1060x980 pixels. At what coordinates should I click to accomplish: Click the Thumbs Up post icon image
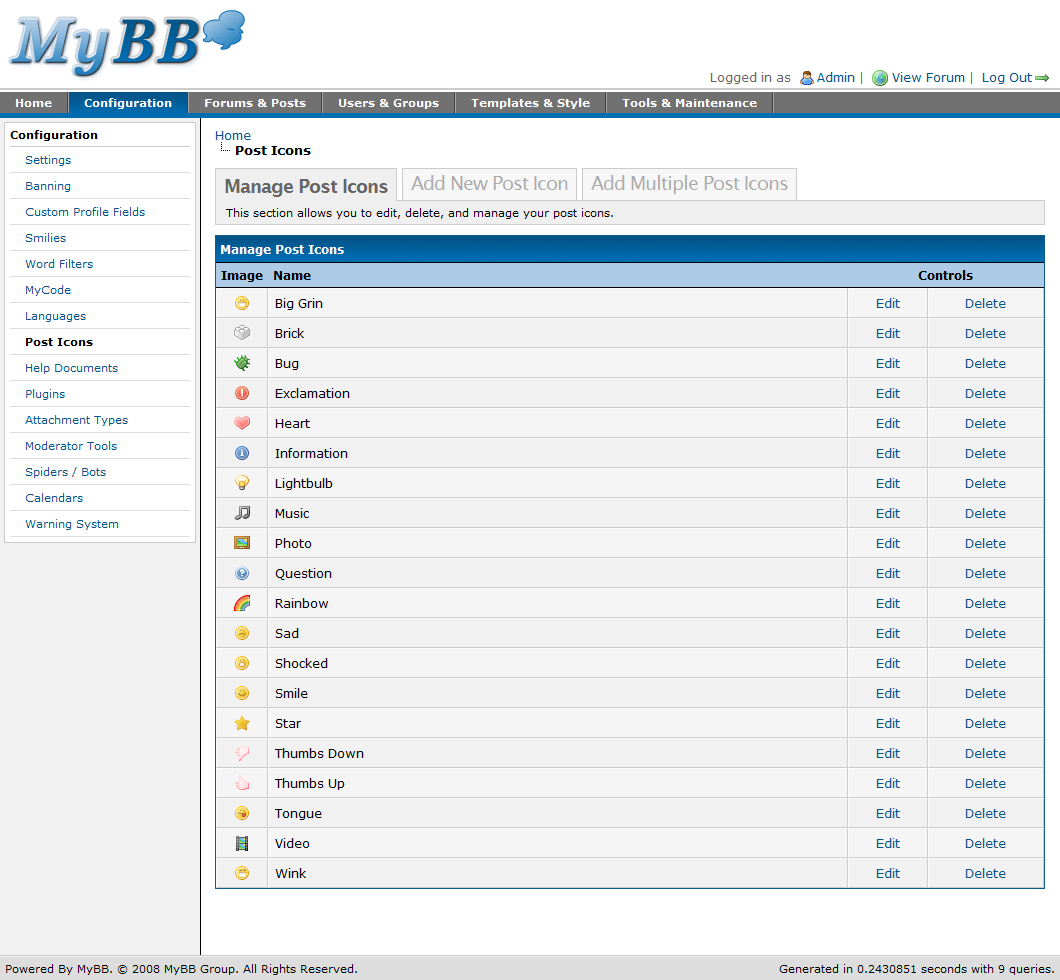(241, 783)
